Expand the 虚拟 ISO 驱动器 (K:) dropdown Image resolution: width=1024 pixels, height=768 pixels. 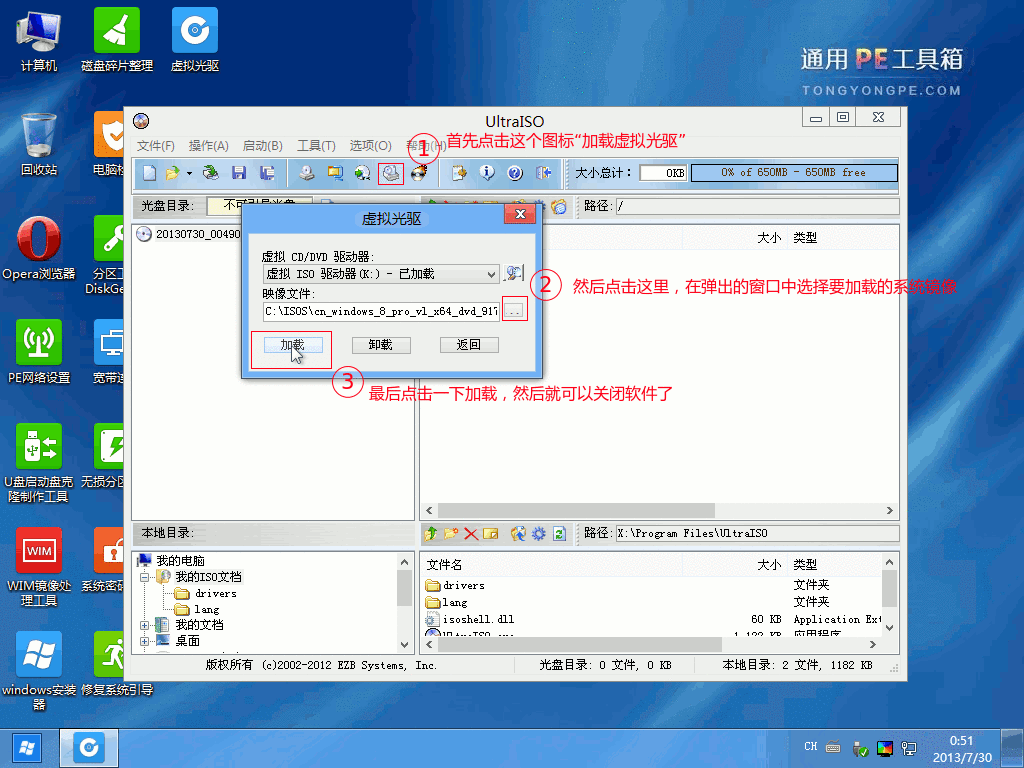click(492, 274)
